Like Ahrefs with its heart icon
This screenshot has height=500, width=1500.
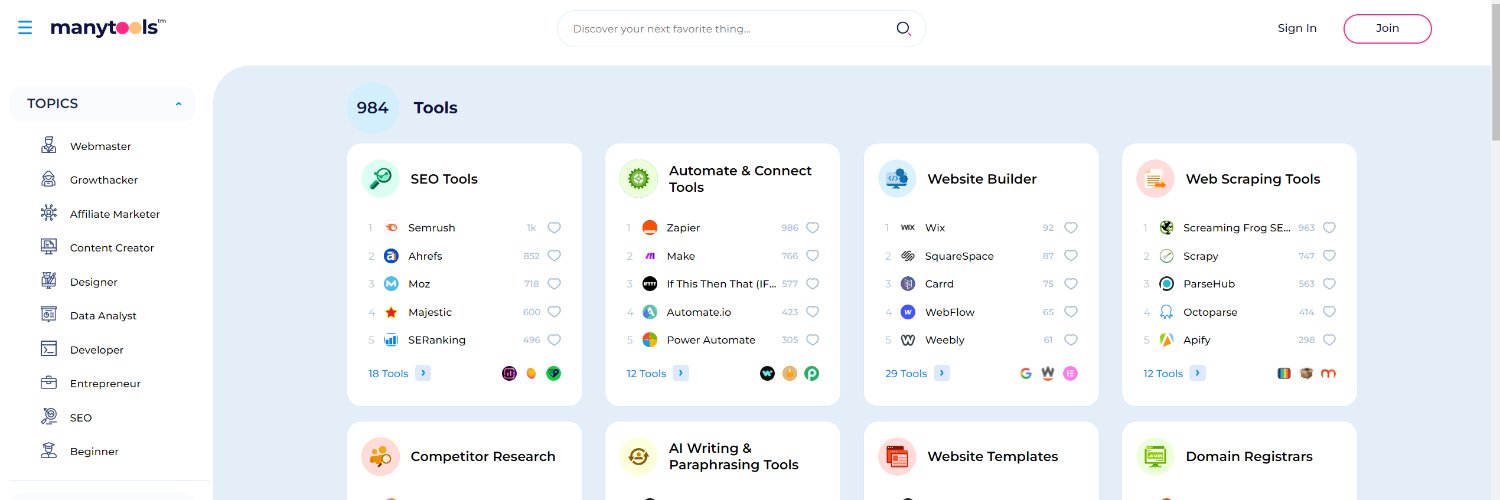554,256
